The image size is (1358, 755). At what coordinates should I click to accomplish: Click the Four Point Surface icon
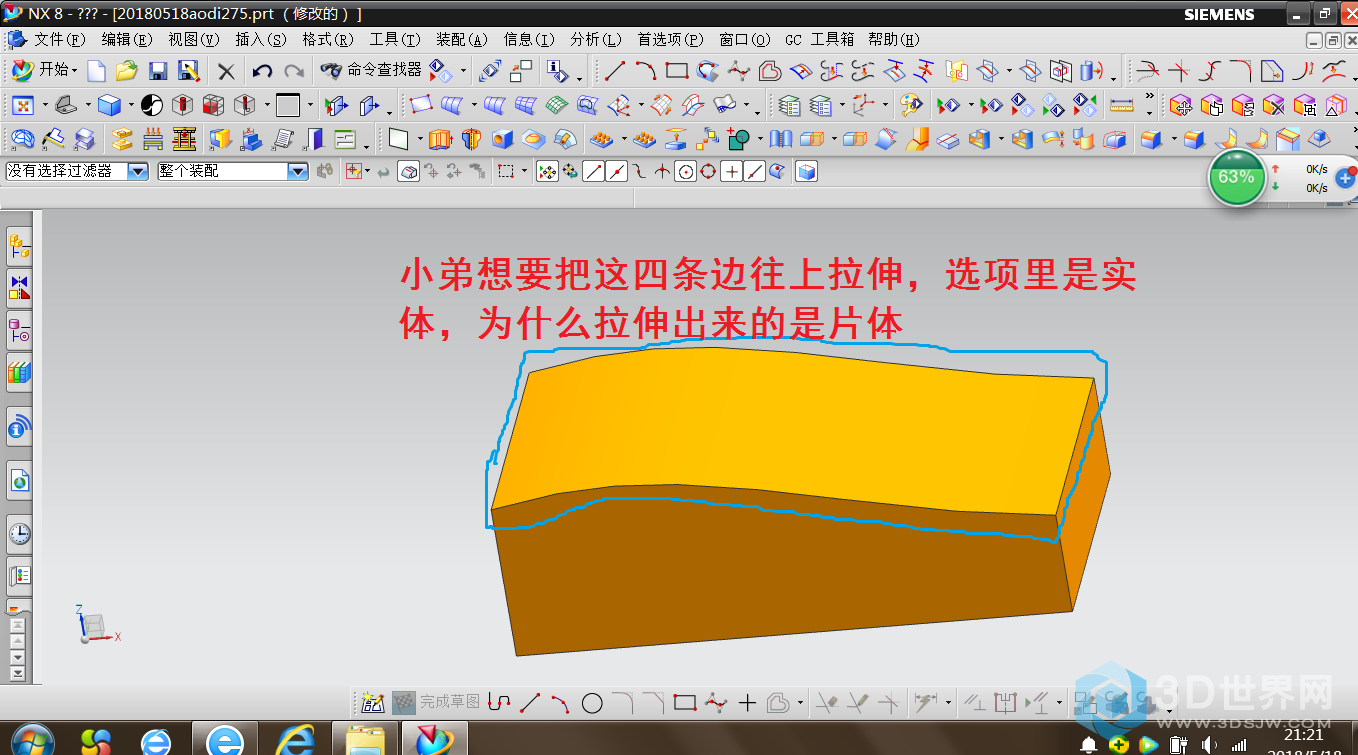coord(421,105)
